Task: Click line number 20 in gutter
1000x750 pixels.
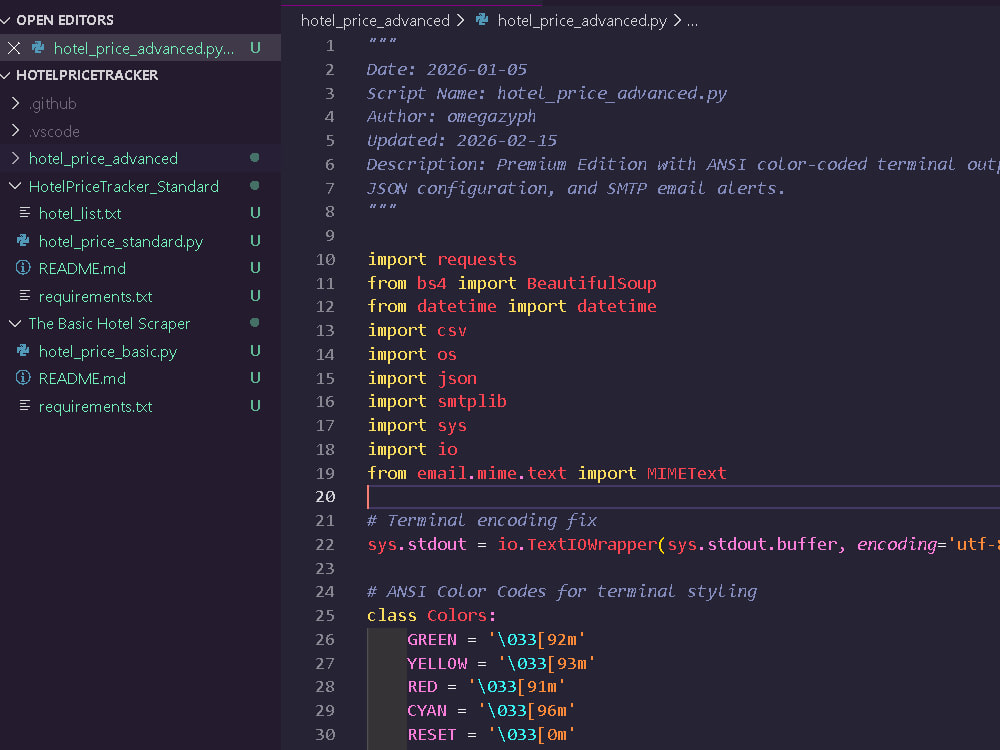Action: [x=325, y=496]
